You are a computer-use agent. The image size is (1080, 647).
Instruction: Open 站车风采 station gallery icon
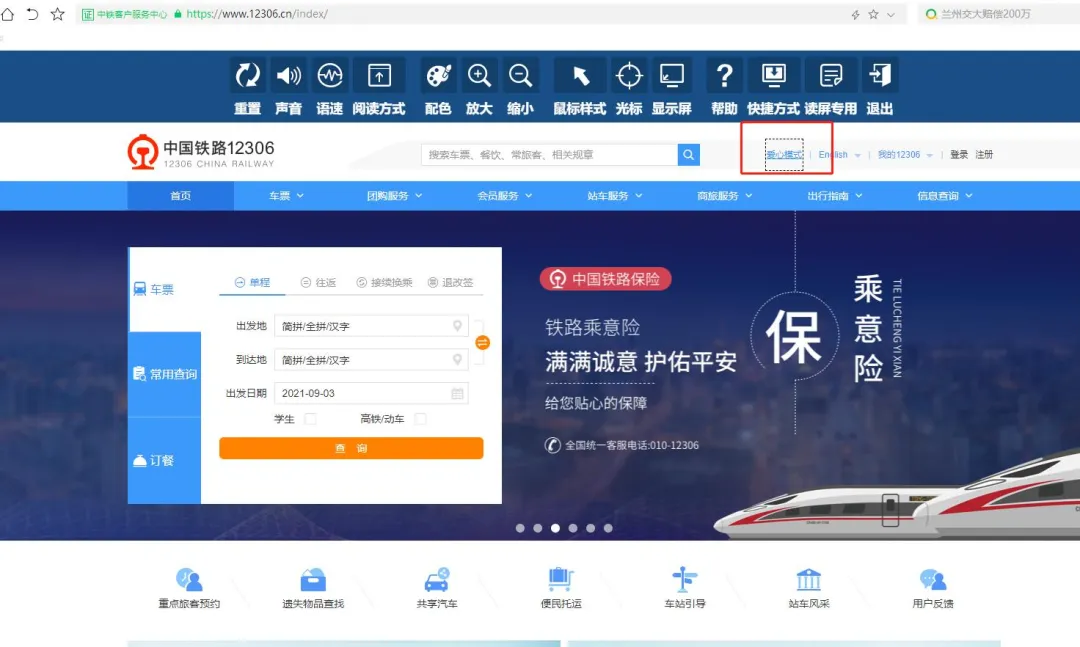tap(809, 579)
